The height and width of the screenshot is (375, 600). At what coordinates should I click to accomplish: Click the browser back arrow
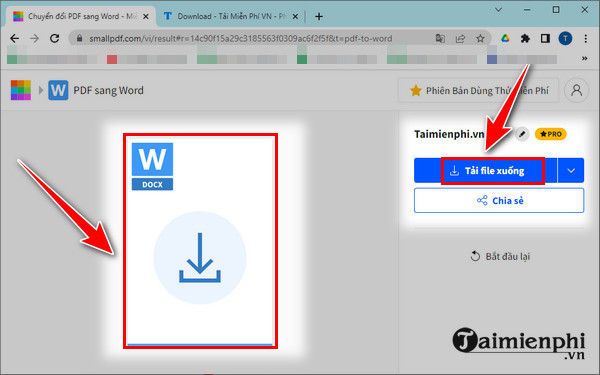click(x=15, y=38)
